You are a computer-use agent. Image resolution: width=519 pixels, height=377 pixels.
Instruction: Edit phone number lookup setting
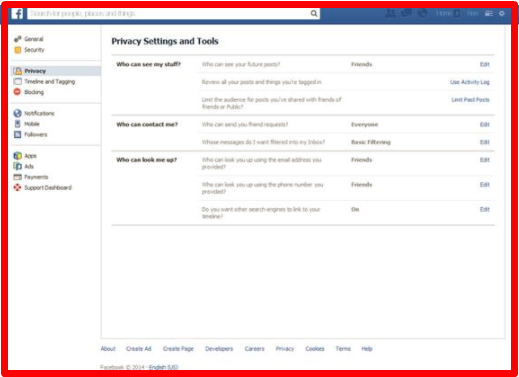[484, 184]
